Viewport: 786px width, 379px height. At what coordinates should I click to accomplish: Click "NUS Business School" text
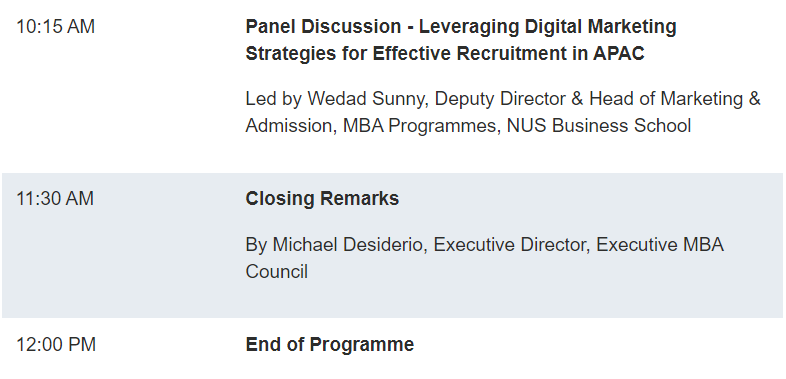point(599,126)
